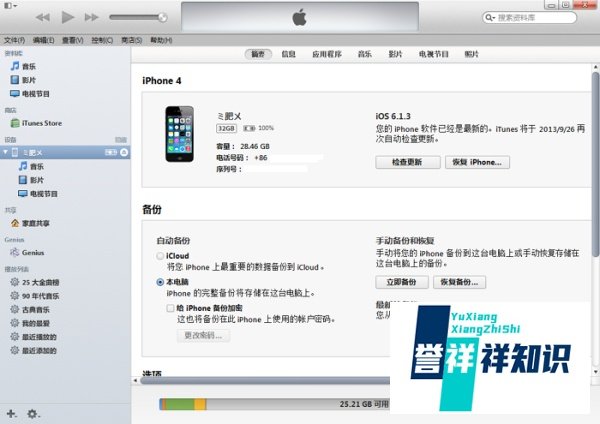Open device 影片 film icon under ミ肥乂
The height and width of the screenshot is (424, 600).
(23, 180)
